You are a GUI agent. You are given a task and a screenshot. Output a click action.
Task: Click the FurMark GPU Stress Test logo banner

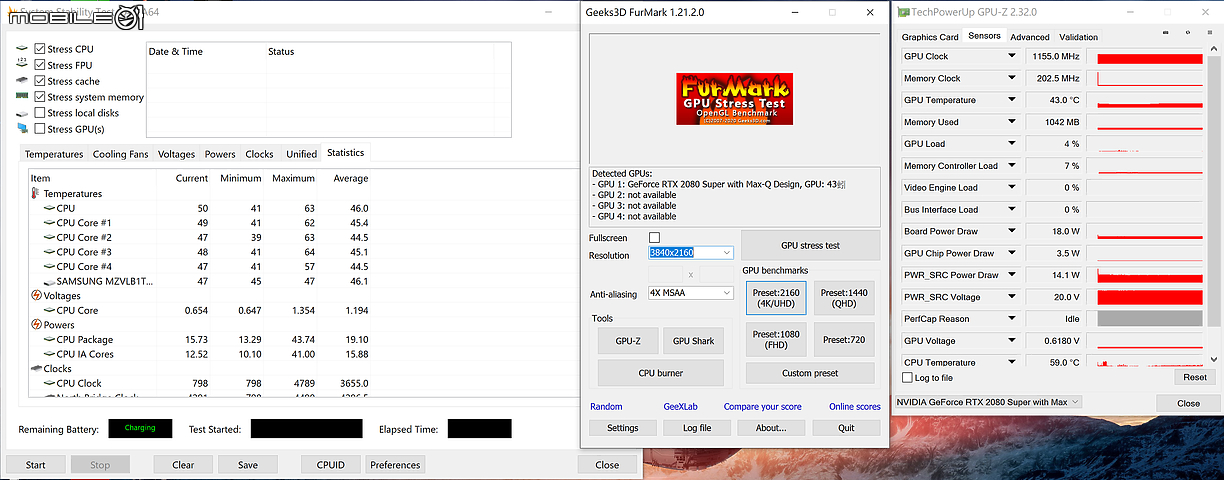[735, 99]
